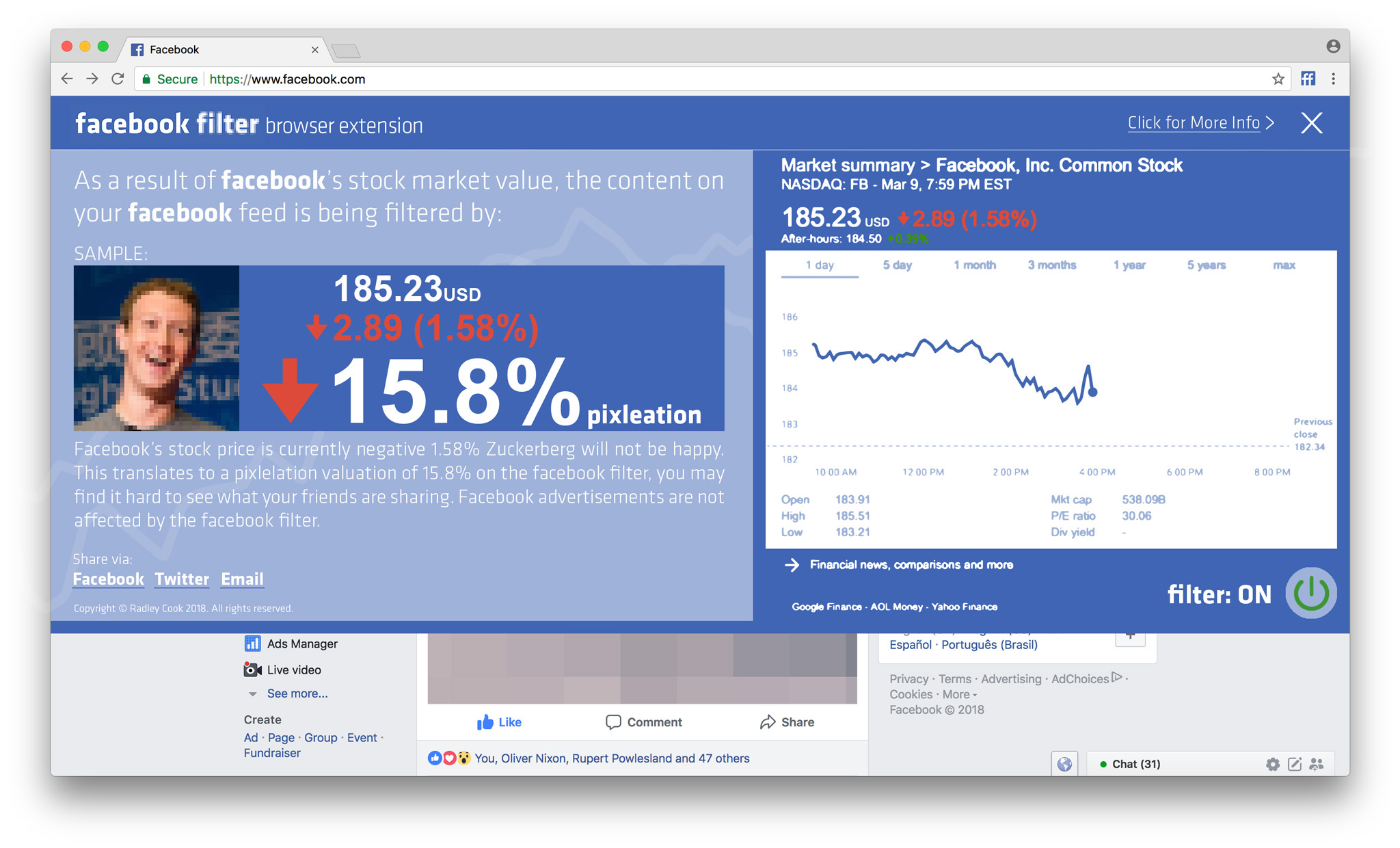Click the add friends to chat icon
The image size is (1400, 848).
[1317, 764]
